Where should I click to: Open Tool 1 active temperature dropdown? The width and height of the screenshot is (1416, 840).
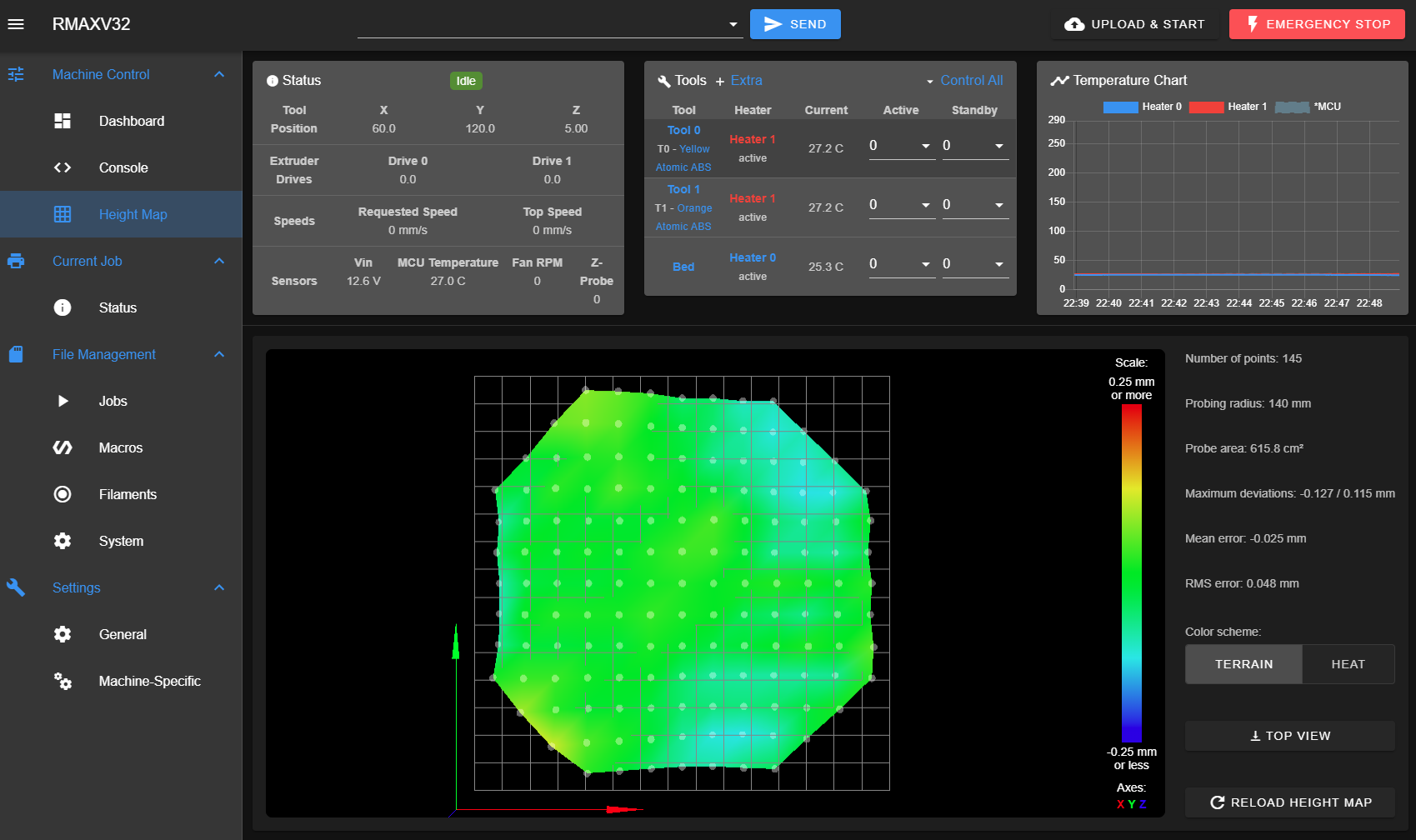[x=926, y=205]
